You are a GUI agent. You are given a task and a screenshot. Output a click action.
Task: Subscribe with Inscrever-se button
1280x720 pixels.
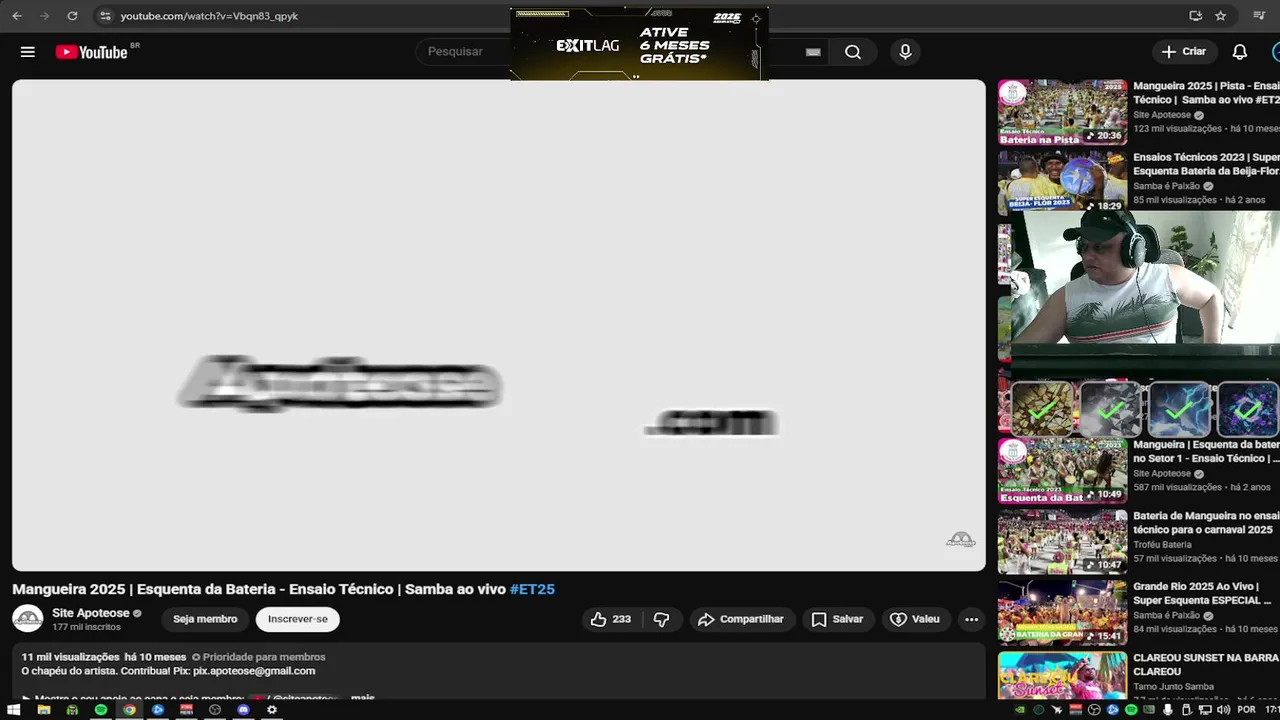[298, 619]
